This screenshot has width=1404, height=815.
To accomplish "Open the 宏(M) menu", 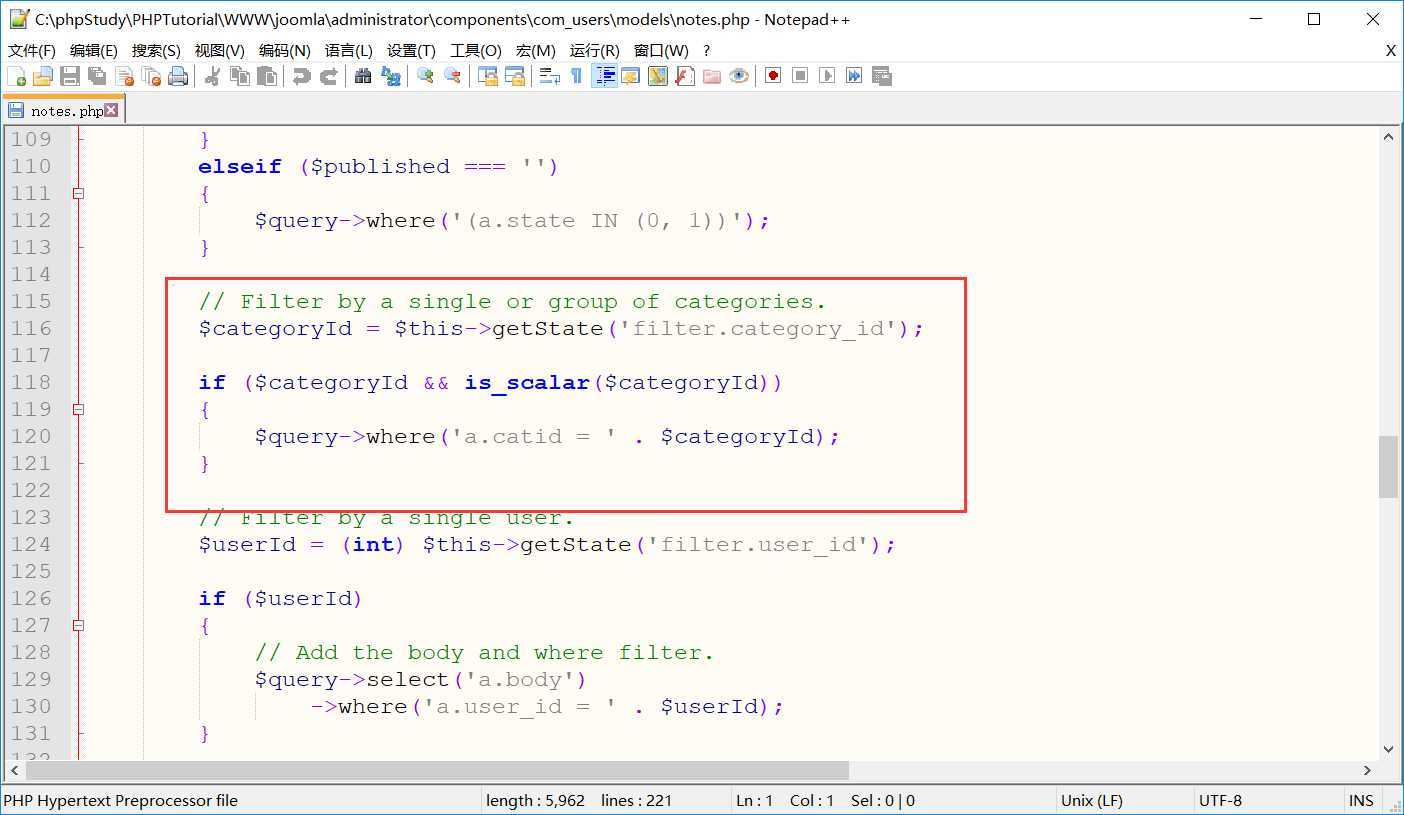I will pos(536,50).
